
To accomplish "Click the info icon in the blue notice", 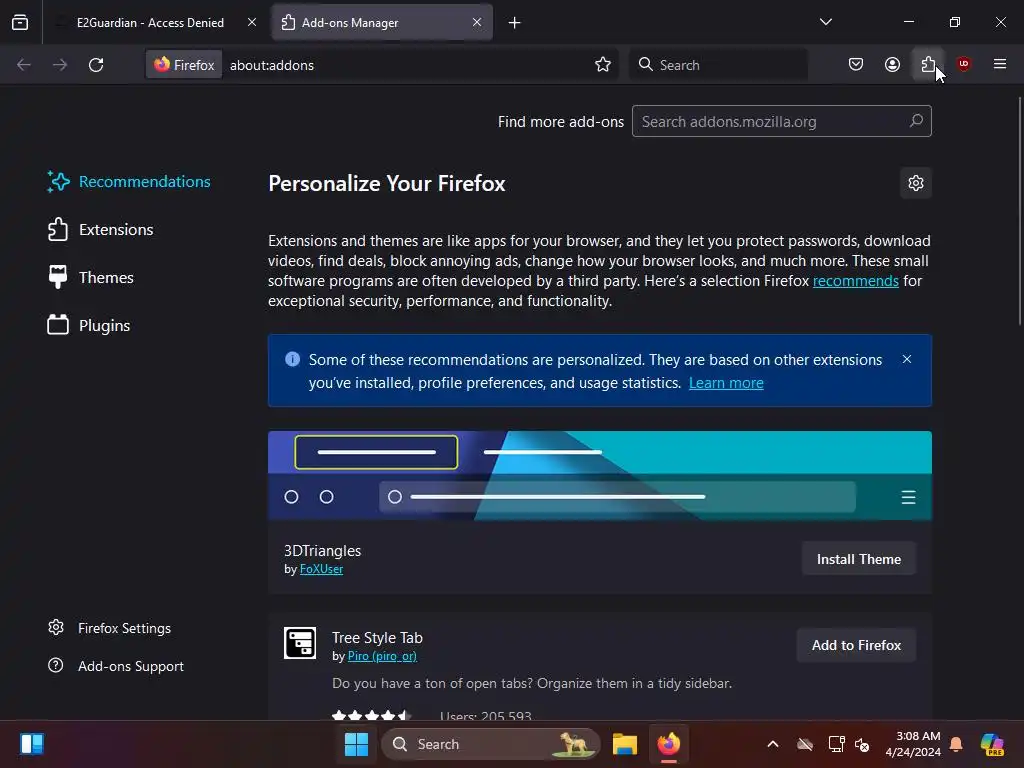I will pyautogui.click(x=293, y=359).
